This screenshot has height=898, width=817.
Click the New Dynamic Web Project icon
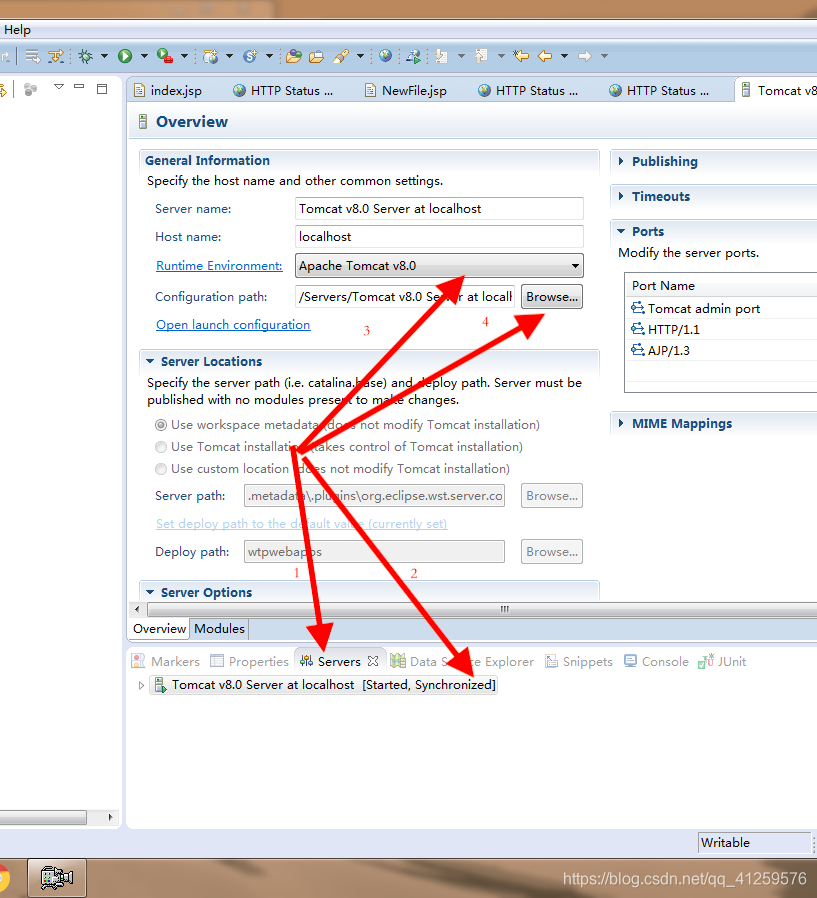tap(211, 56)
